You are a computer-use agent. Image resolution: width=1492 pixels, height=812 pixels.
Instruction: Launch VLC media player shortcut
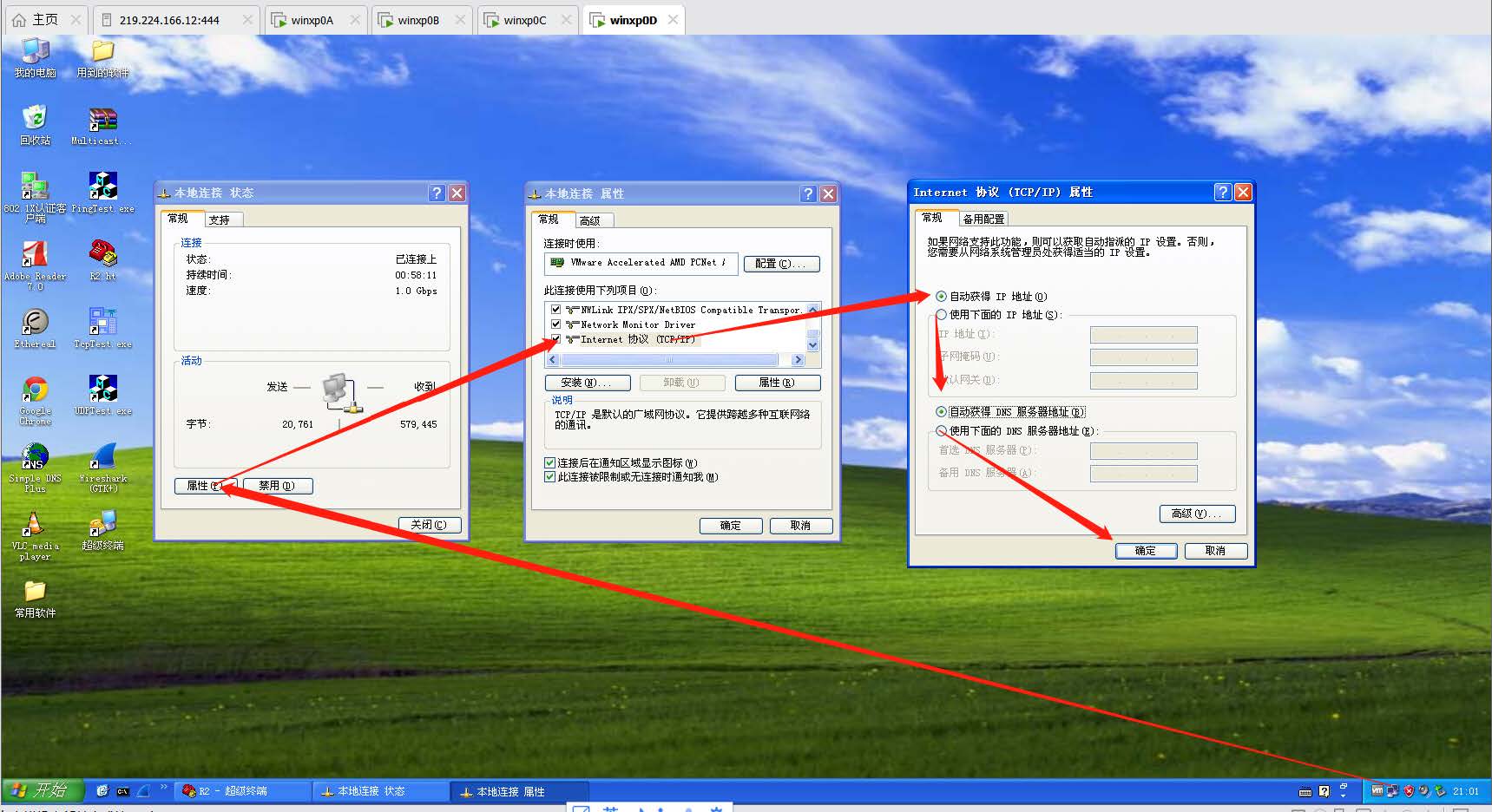click(35, 525)
